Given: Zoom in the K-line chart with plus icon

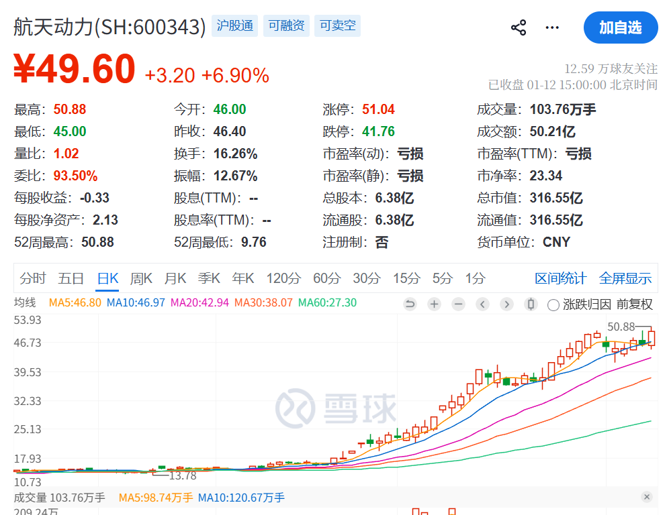Looking at the screenshot, I should pos(435,304).
